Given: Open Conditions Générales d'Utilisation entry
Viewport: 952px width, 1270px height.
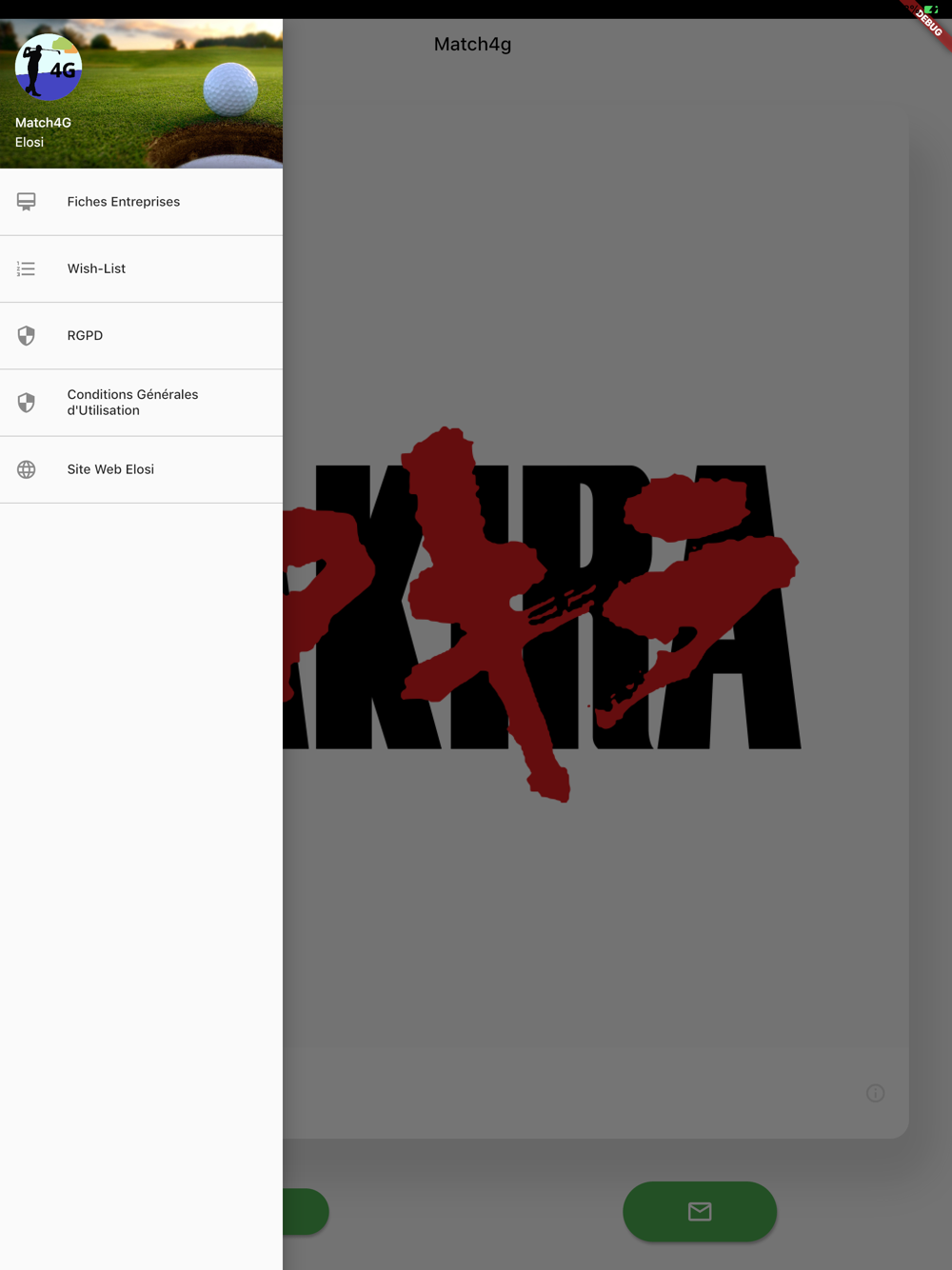Looking at the screenshot, I should (141, 403).
